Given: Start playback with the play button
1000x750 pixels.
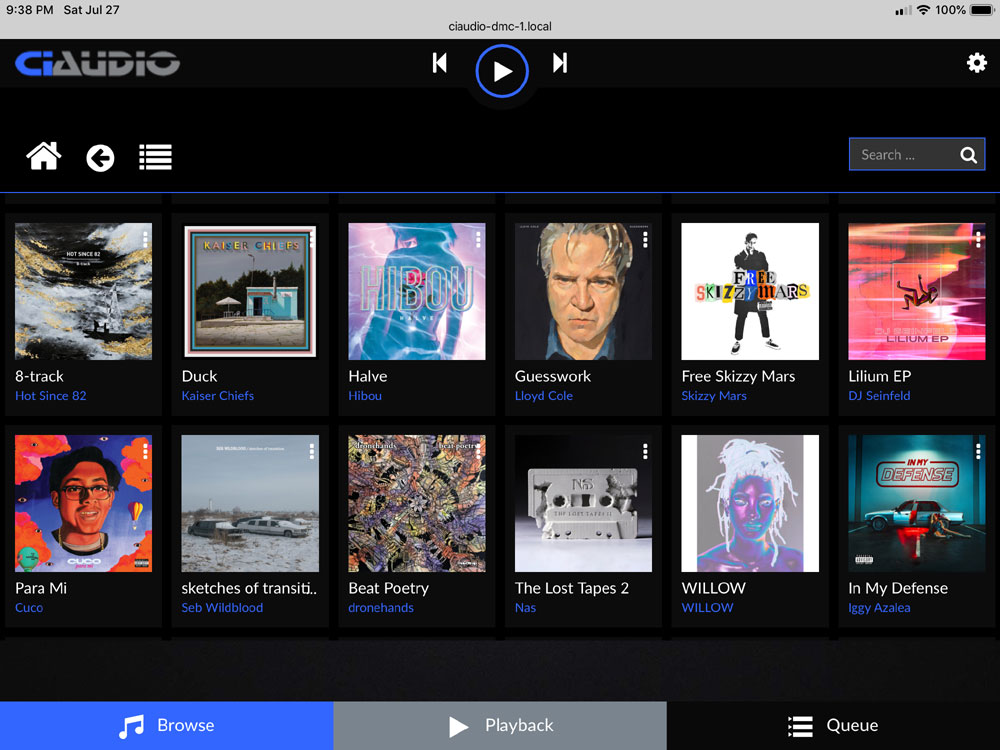Looking at the screenshot, I should pyautogui.click(x=502, y=71).
